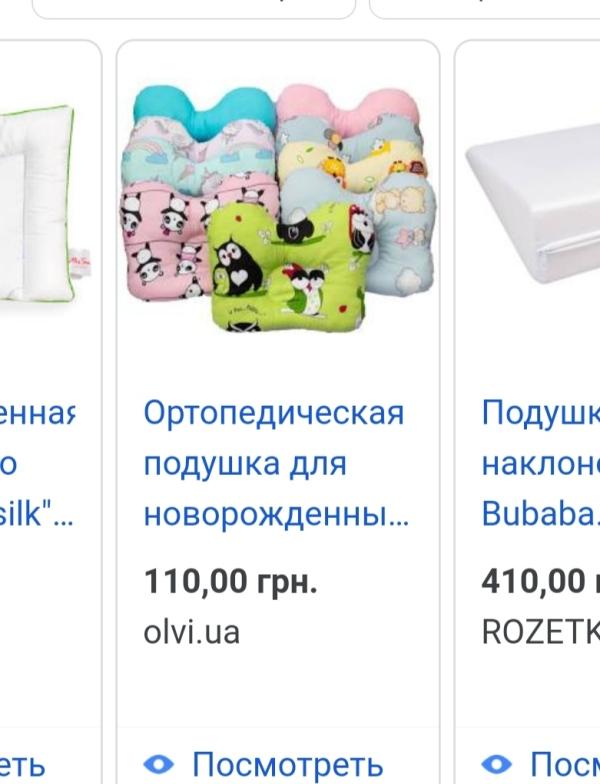Open Ортопедическая подушка для новорожденных title link

(x=276, y=464)
